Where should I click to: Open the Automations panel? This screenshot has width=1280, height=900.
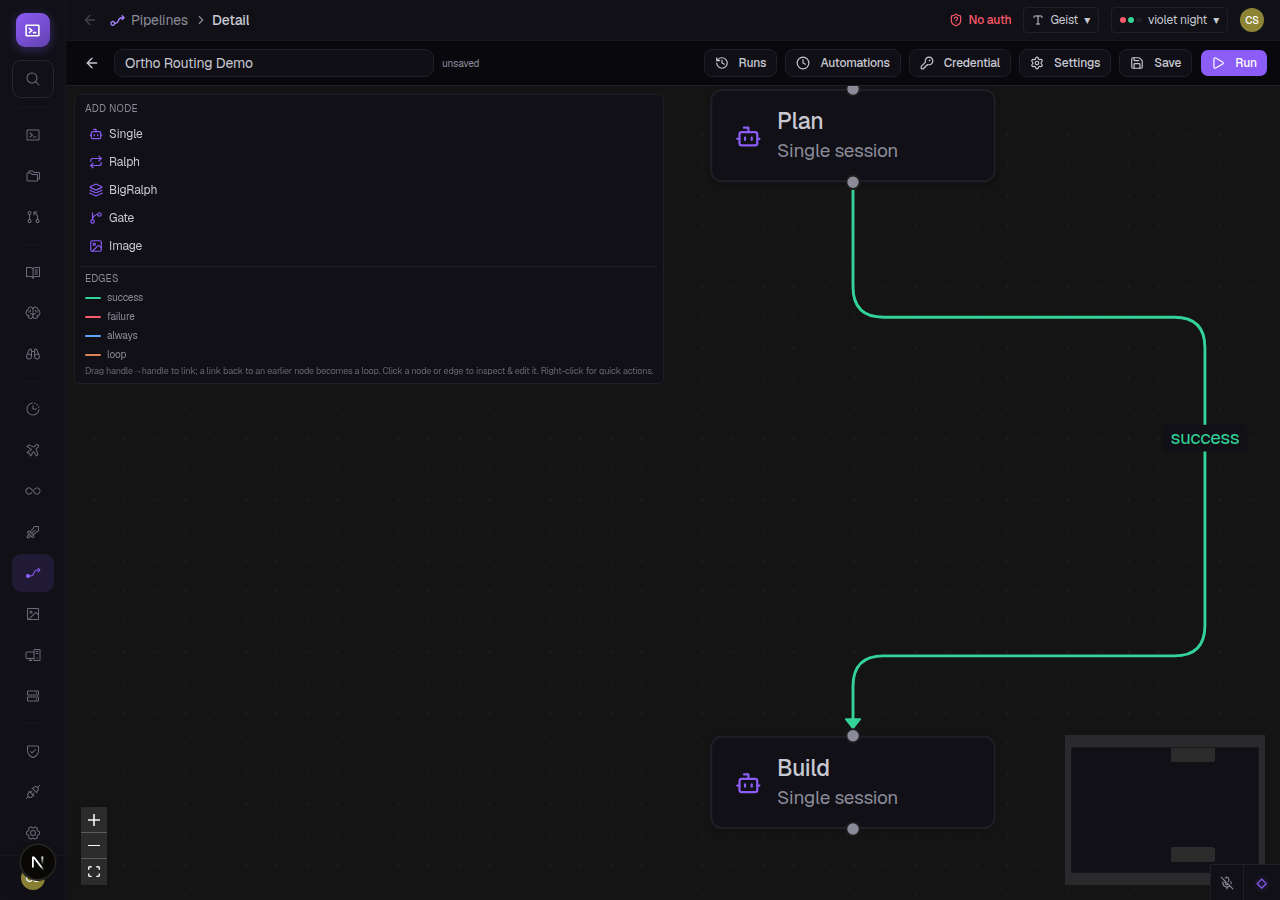[843, 63]
